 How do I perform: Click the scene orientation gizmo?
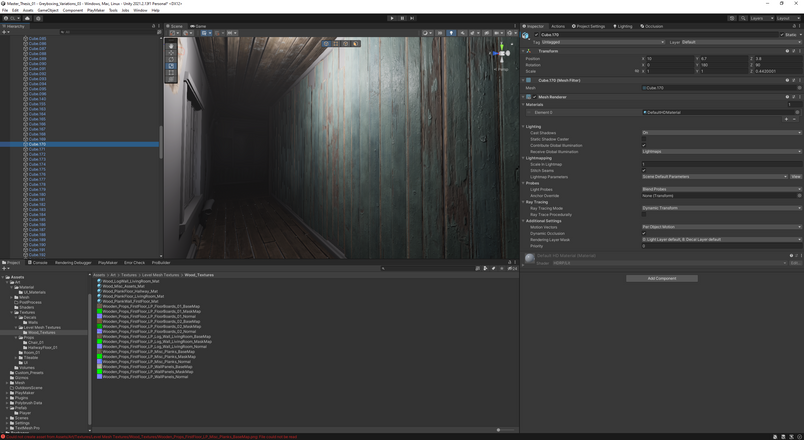[502, 53]
